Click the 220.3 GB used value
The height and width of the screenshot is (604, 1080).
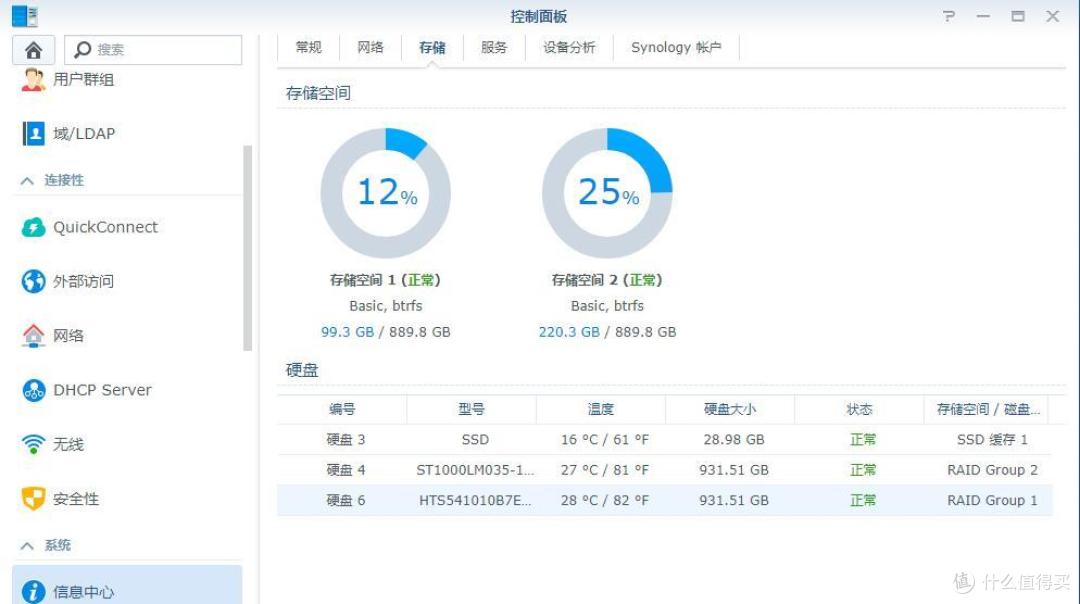click(569, 332)
